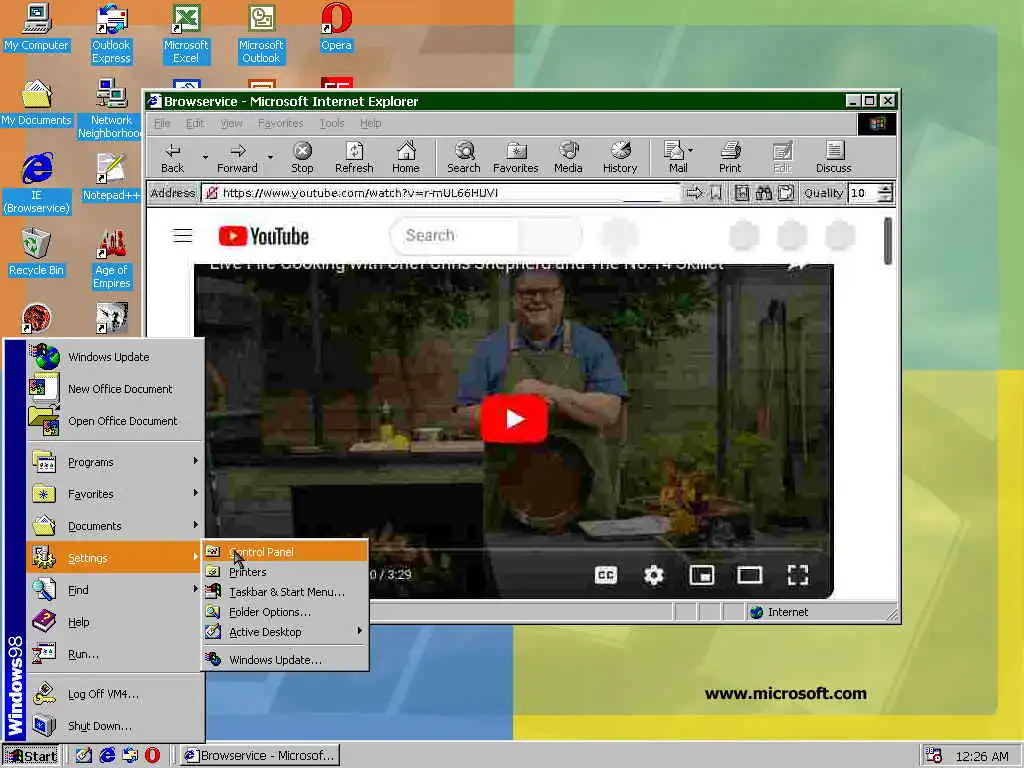The width and height of the screenshot is (1024, 768).
Task: Expand Documents in the Start menu
Action: coord(115,526)
